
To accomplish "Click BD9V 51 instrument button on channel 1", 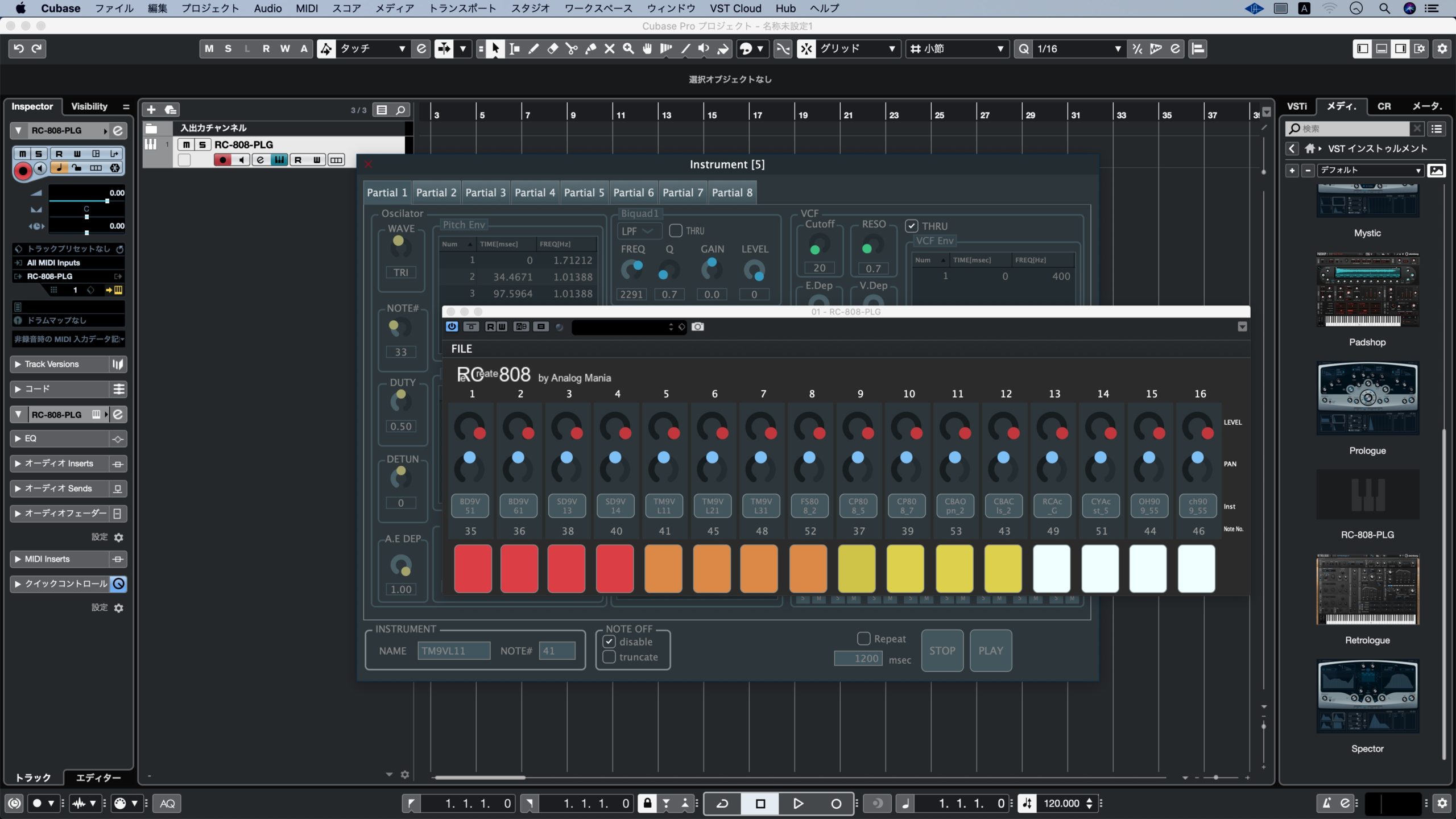I will 470,506.
